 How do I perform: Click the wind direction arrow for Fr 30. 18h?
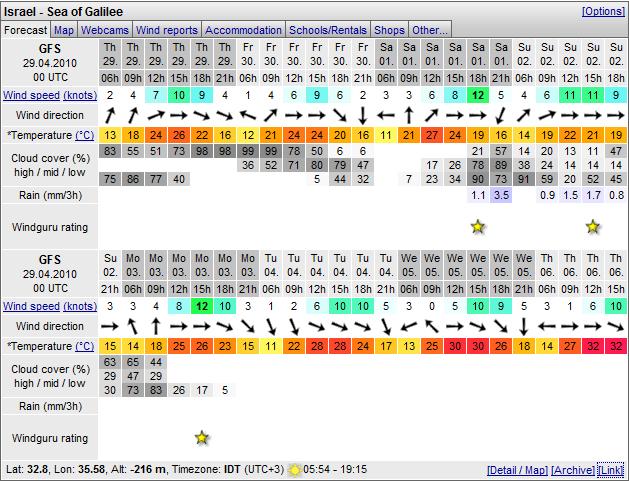[x=340, y=116]
